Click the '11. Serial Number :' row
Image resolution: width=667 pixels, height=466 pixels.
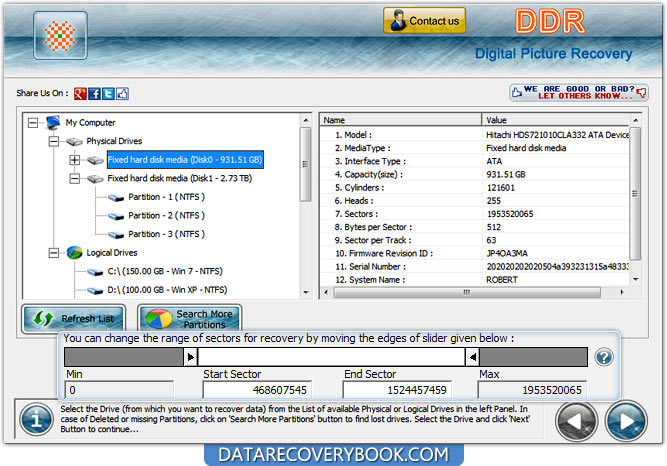point(474,267)
